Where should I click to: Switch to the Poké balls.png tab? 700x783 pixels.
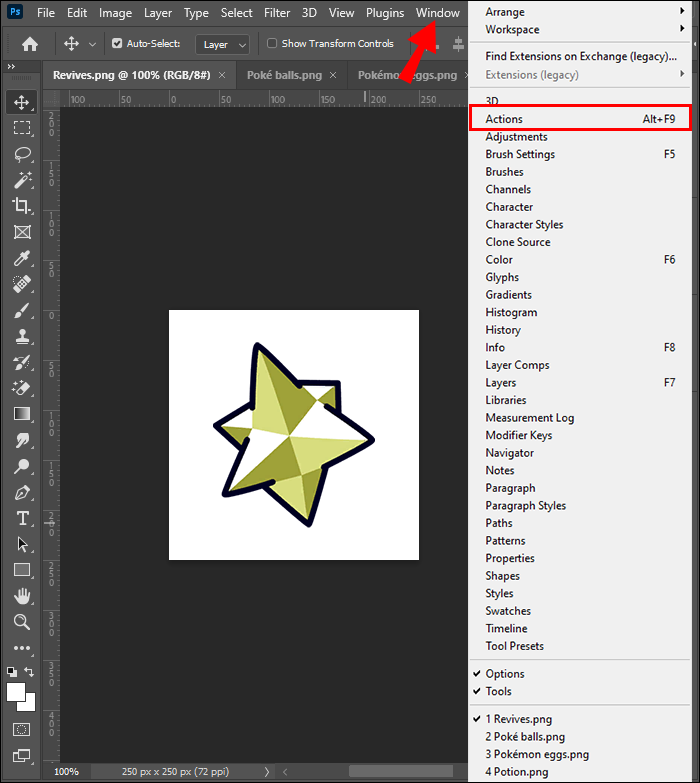click(x=285, y=75)
